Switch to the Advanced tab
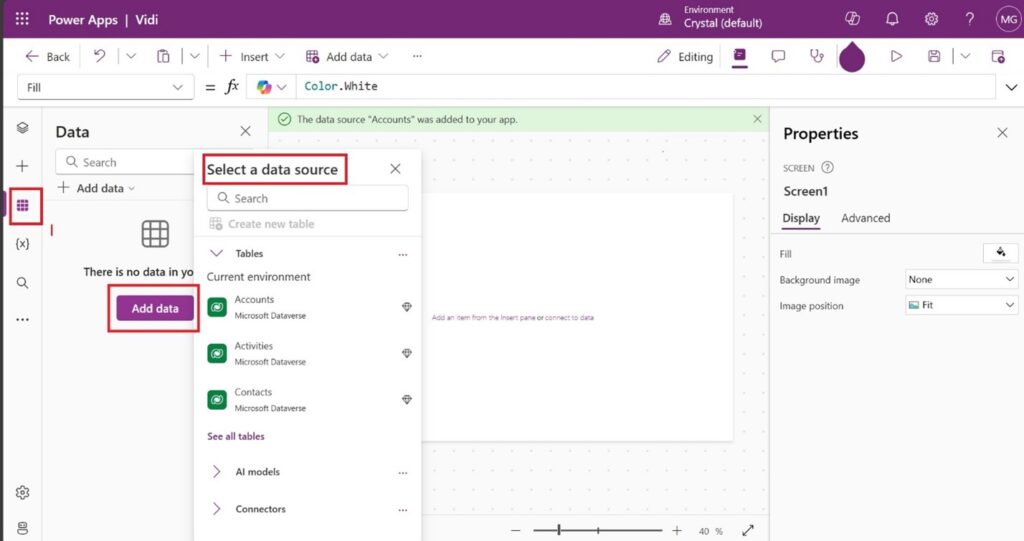 [x=865, y=218]
